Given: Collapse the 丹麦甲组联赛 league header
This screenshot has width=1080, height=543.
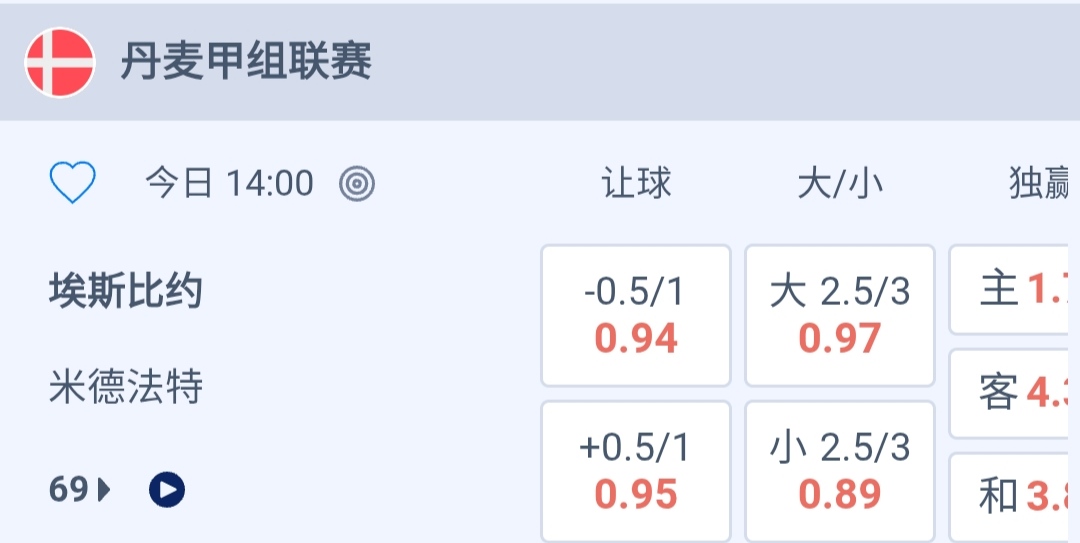Looking at the screenshot, I should tap(246, 62).
